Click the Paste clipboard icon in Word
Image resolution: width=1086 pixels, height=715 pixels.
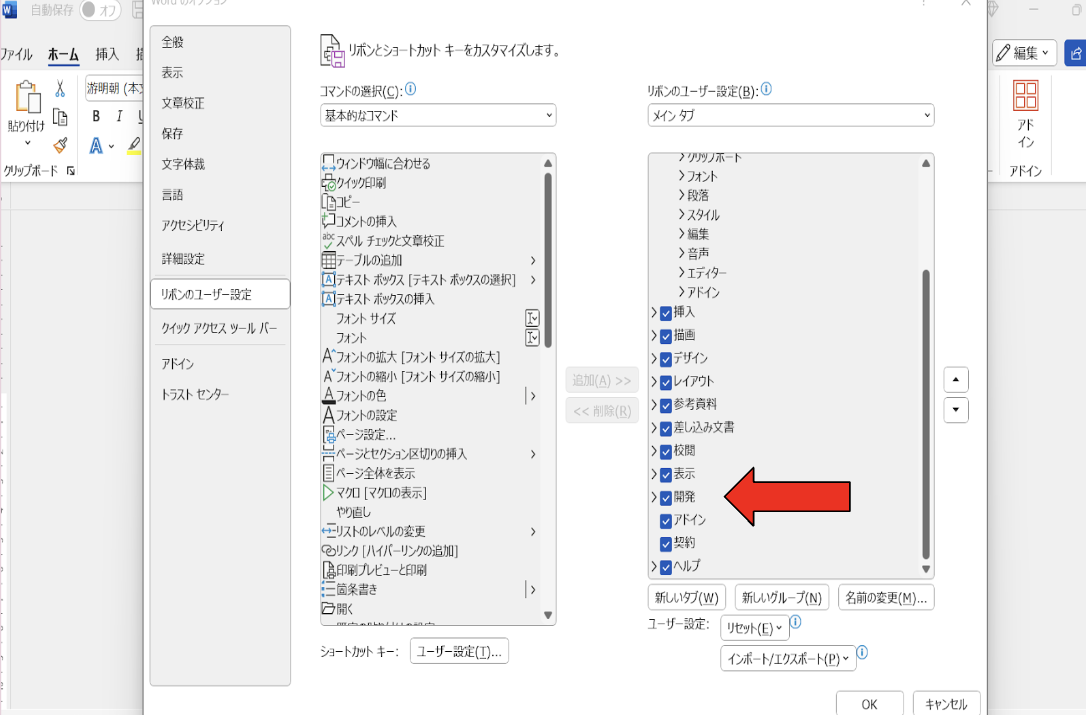click(x=28, y=97)
